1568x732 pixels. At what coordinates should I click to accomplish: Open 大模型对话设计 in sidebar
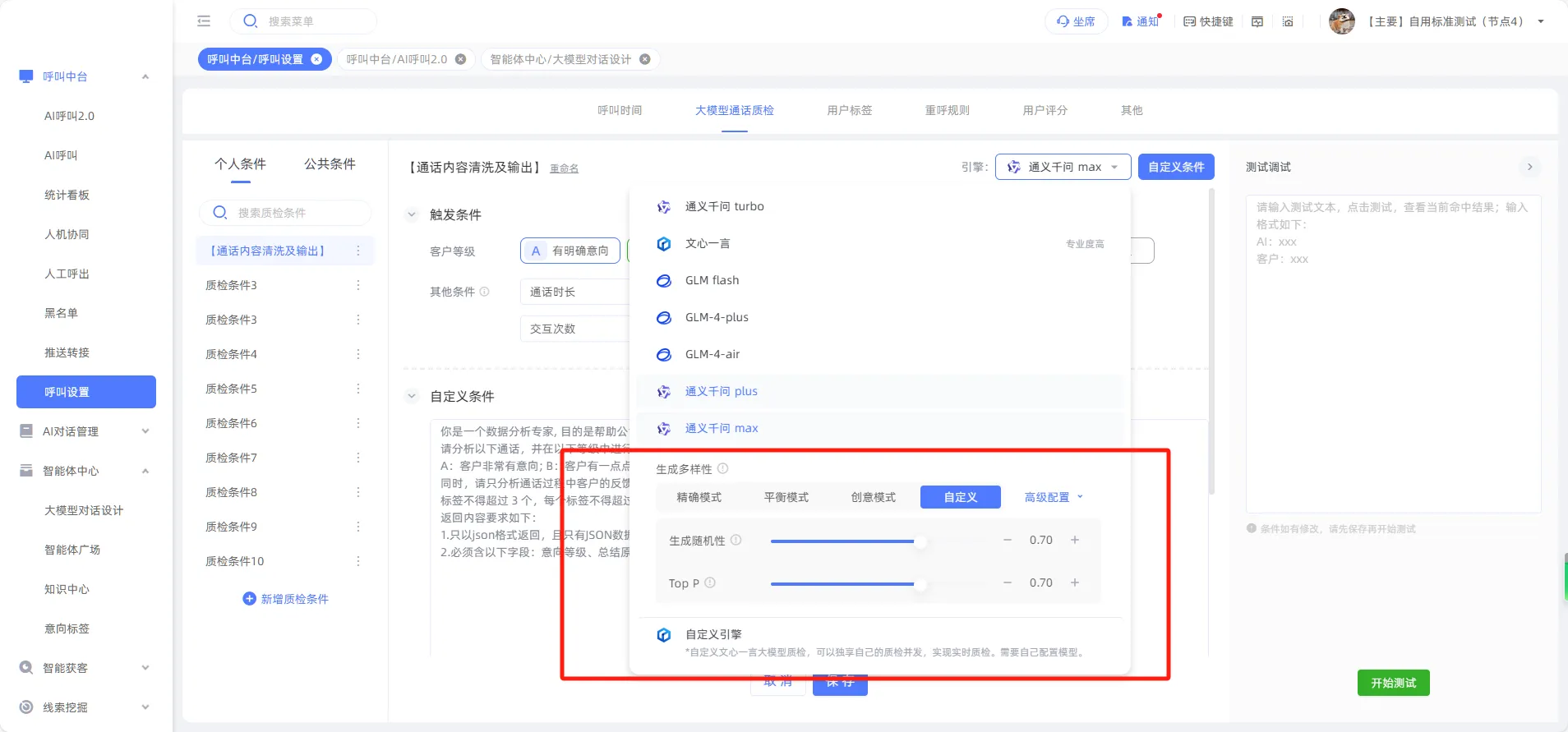pyautogui.click(x=84, y=510)
